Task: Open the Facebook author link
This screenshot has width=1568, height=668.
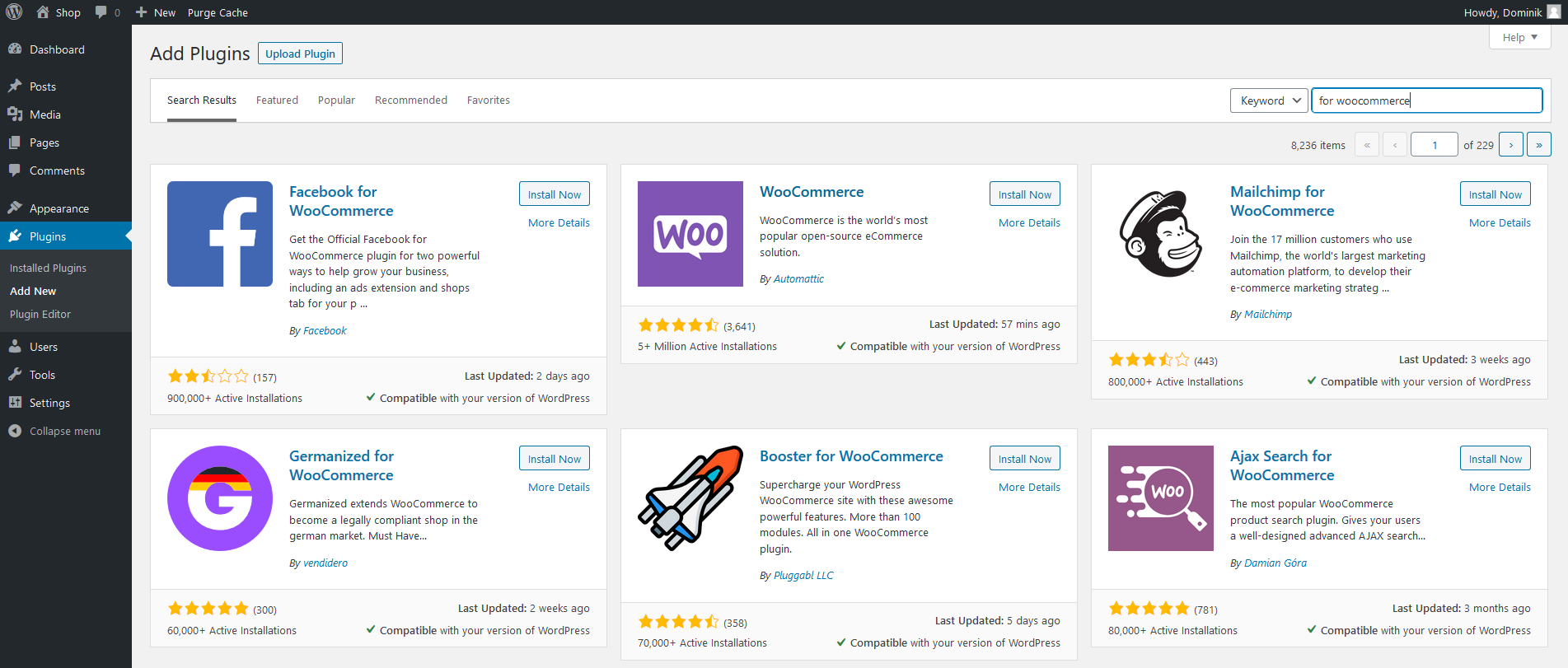Action: click(325, 331)
